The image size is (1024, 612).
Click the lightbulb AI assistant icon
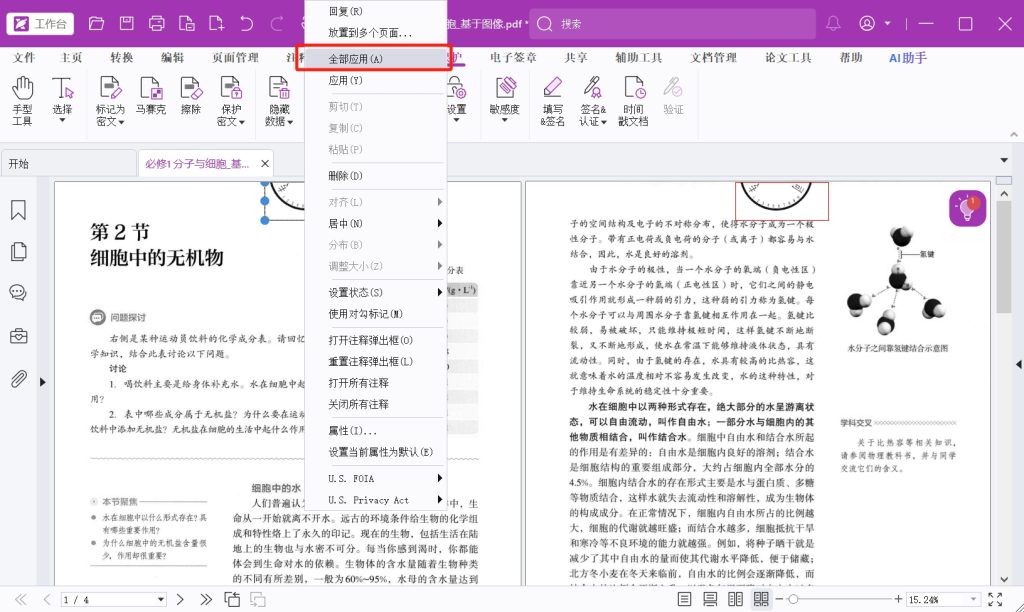[x=967, y=208]
